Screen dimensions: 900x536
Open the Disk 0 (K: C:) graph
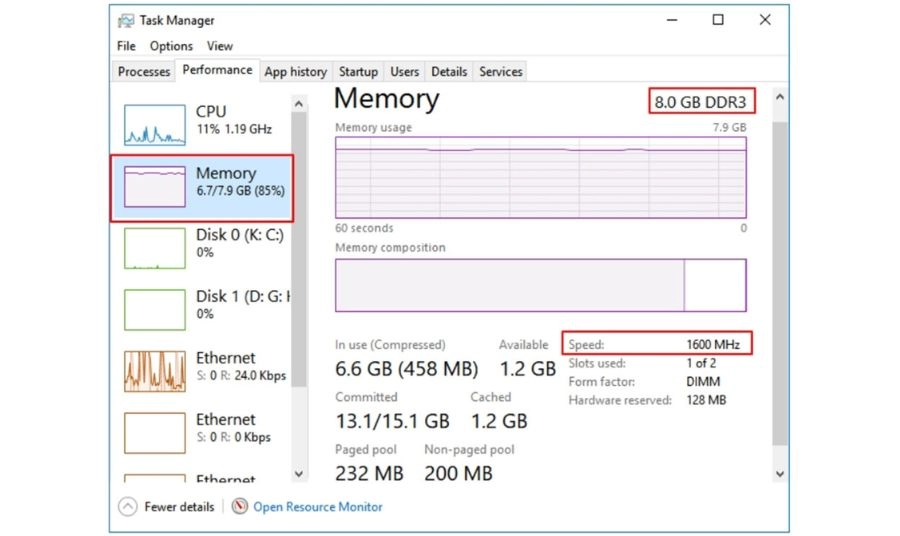click(x=155, y=248)
